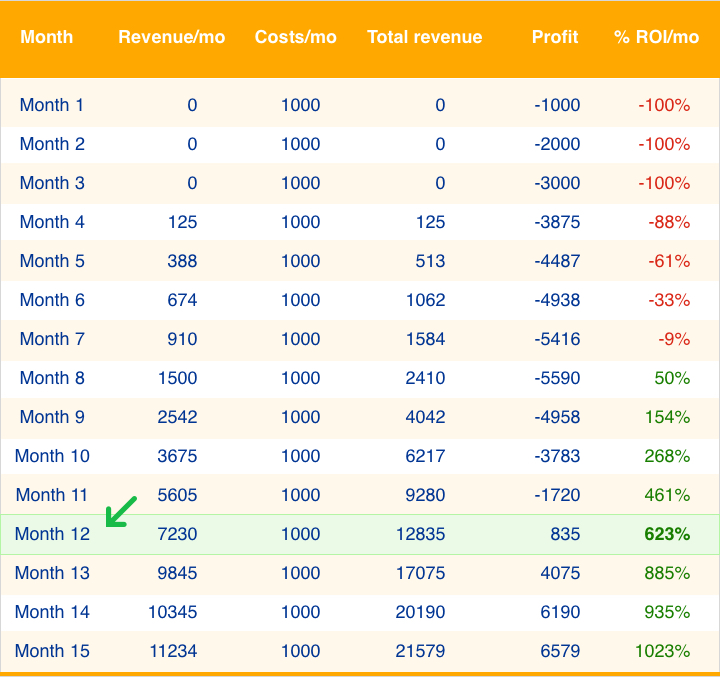Click the -9% ROI value in Month 7
Viewport: 720px width, 677px height.
(674, 339)
